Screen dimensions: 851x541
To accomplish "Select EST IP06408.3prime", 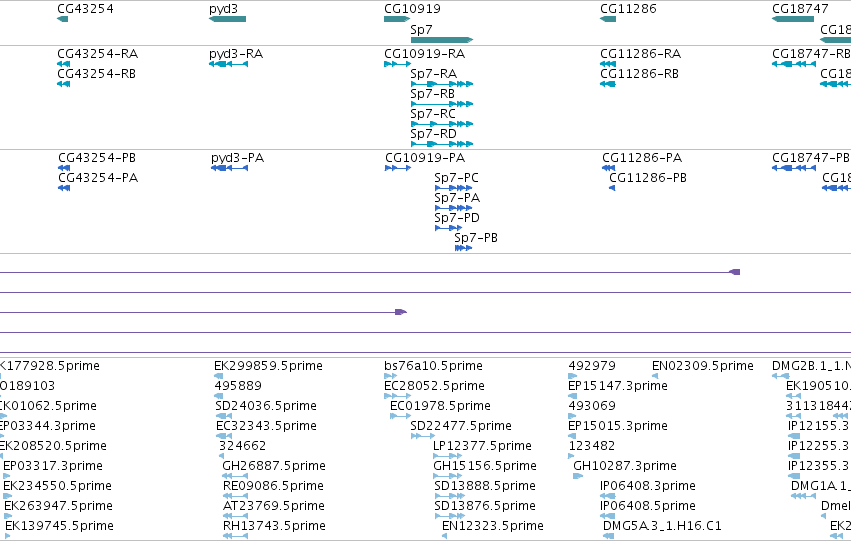I will [x=648, y=487].
